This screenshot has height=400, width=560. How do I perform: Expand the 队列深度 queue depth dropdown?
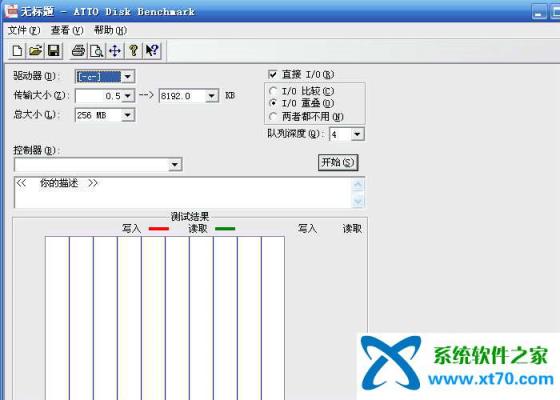357,134
